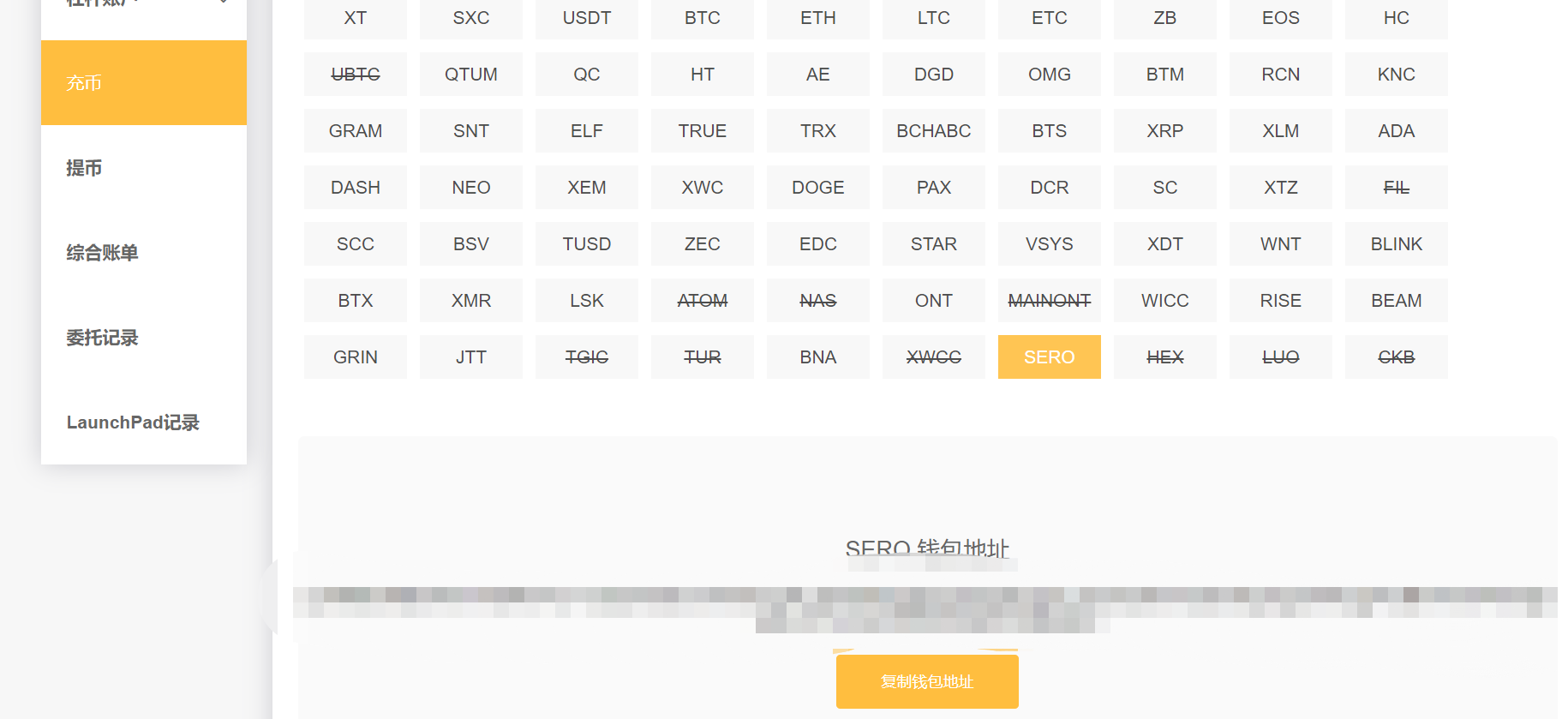Viewport: 1568px width, 719px height.
Task: Pick the QC coin
Action: click(x=587, y=75)
